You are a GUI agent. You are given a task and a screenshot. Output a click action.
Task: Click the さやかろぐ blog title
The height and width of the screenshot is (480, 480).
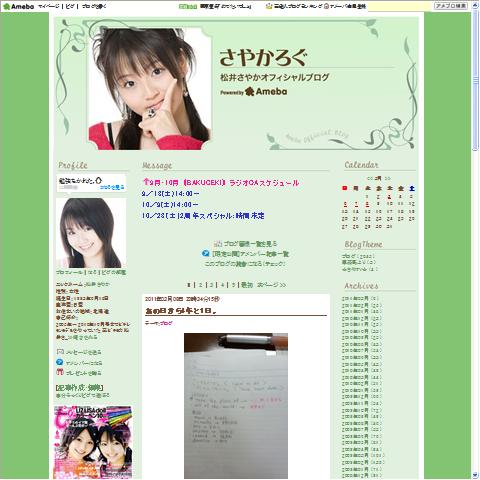263,57
